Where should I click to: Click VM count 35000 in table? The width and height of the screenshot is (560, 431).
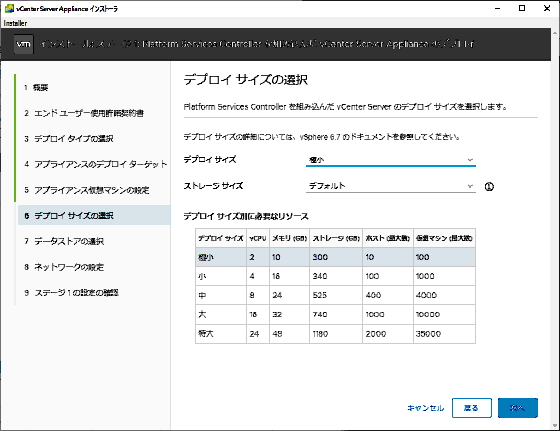coord(429,334)
